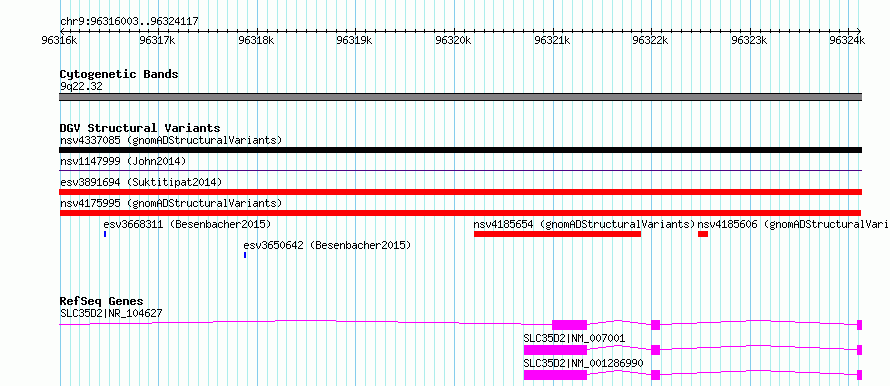This screenshot has height=386, width=890.
Task: Click the 9q22.32 cytogenetic band bar
Action: (x=460, y=97)
